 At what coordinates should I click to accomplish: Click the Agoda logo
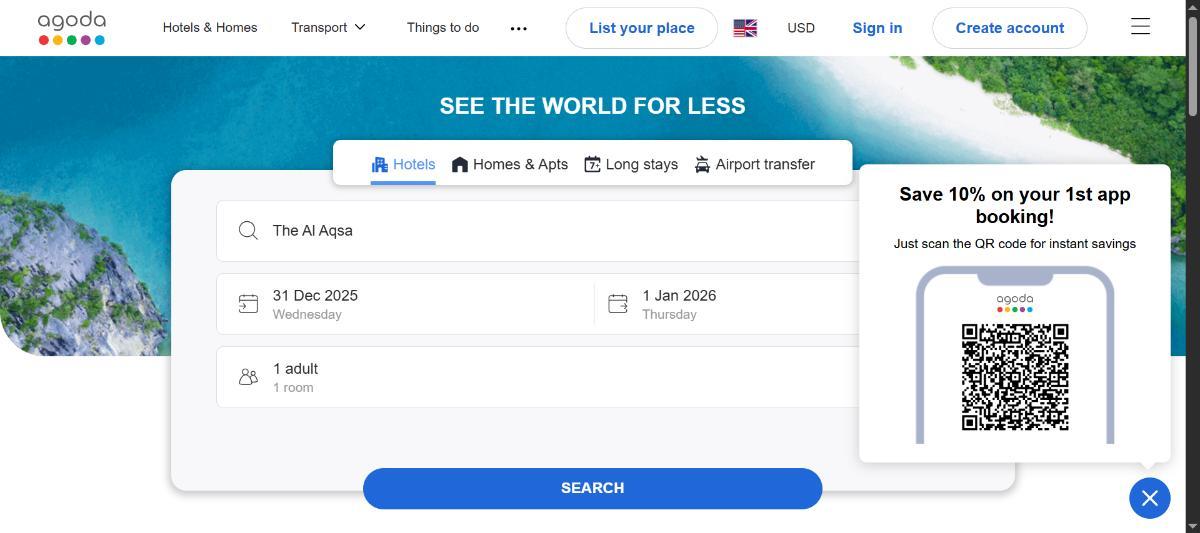pyautogui.click(x=71, y=28)
